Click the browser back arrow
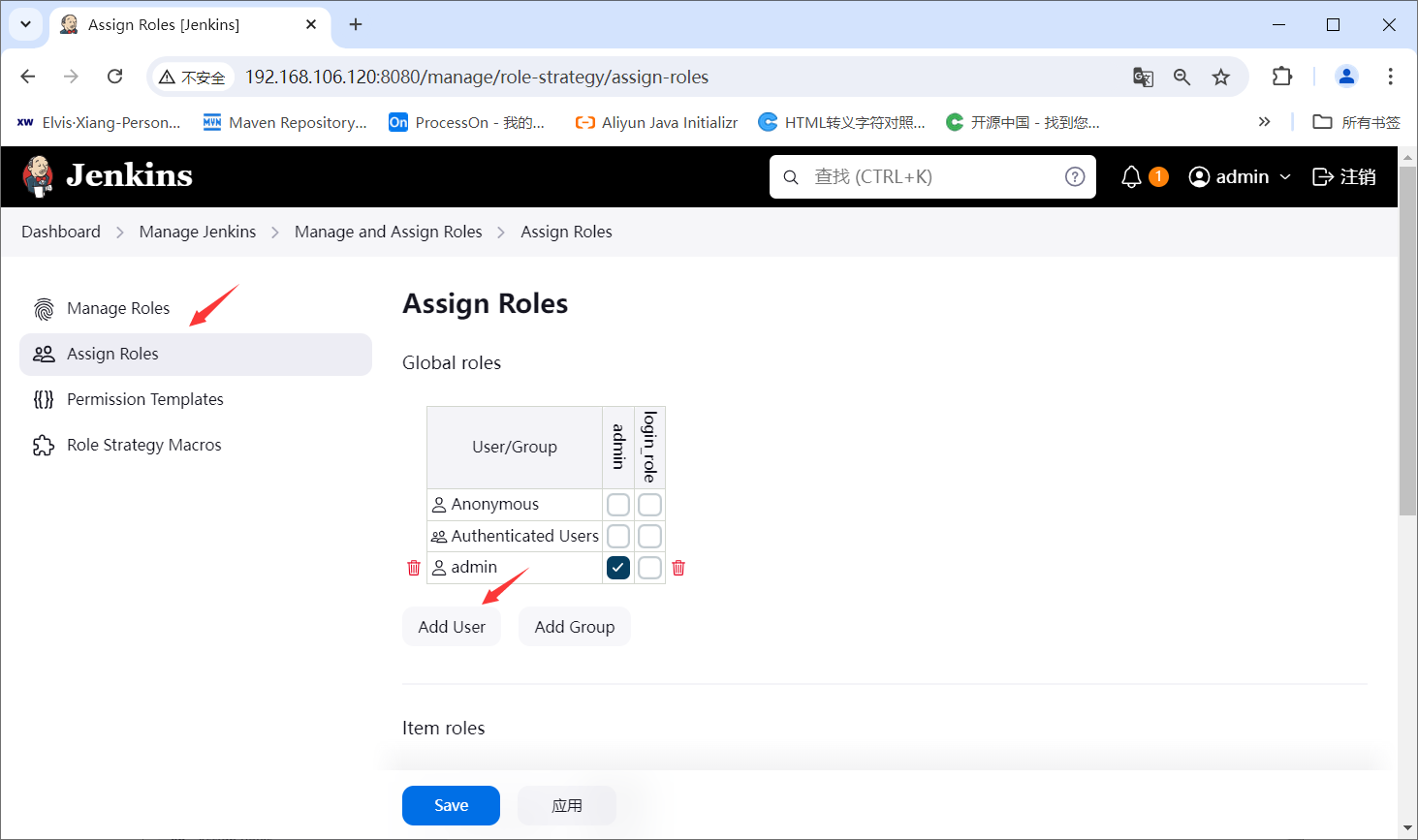Image resolution: width=1418 pixels, height=840 pixels. click(x=28, y=77)
